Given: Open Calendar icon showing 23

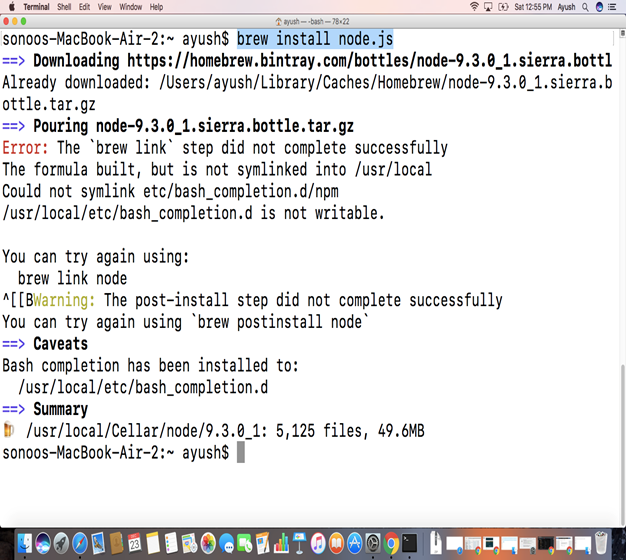Looking at the screenshot, I should 135,544.
